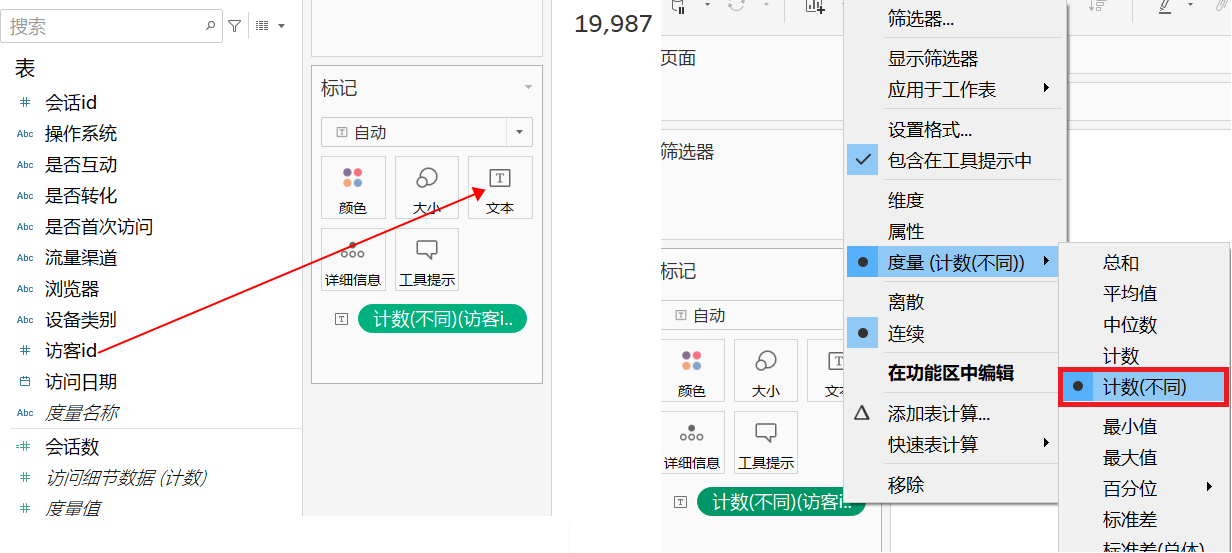This screenshot has width=1232, height=553.
Task: Click the text icon before the pill below the context menu
Action: [681, 502]
